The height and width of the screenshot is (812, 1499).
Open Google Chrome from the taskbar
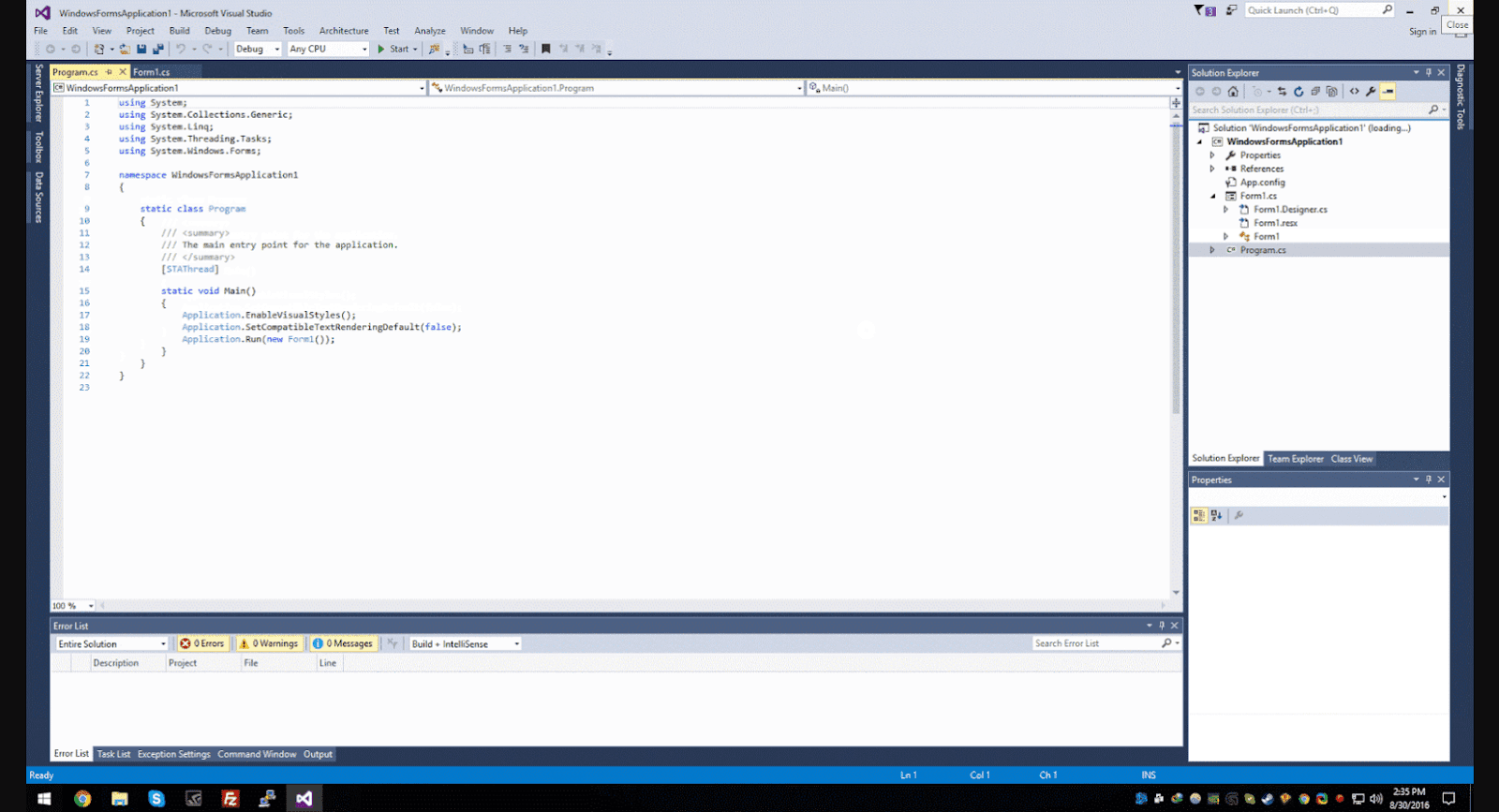point(82,799)
